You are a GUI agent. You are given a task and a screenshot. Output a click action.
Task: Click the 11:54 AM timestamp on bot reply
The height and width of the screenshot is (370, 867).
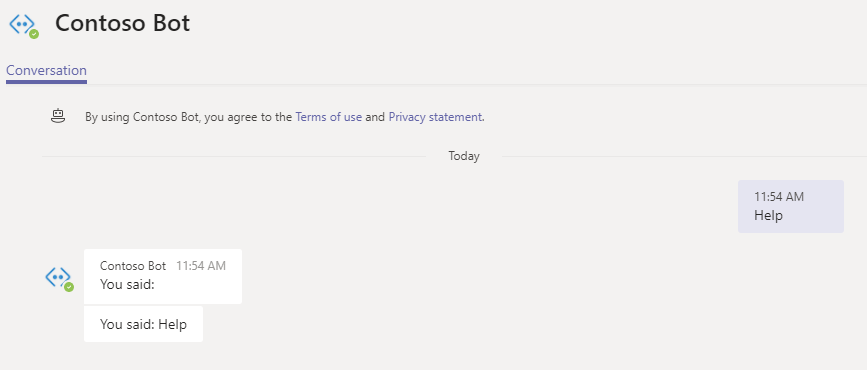click(201, 266)
